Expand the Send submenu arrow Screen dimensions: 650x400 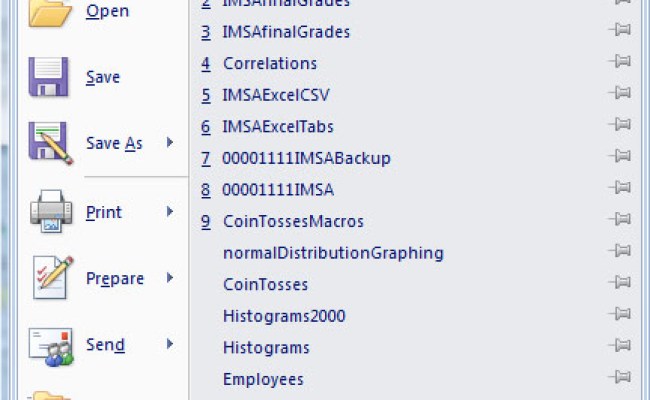click(170, 344)
